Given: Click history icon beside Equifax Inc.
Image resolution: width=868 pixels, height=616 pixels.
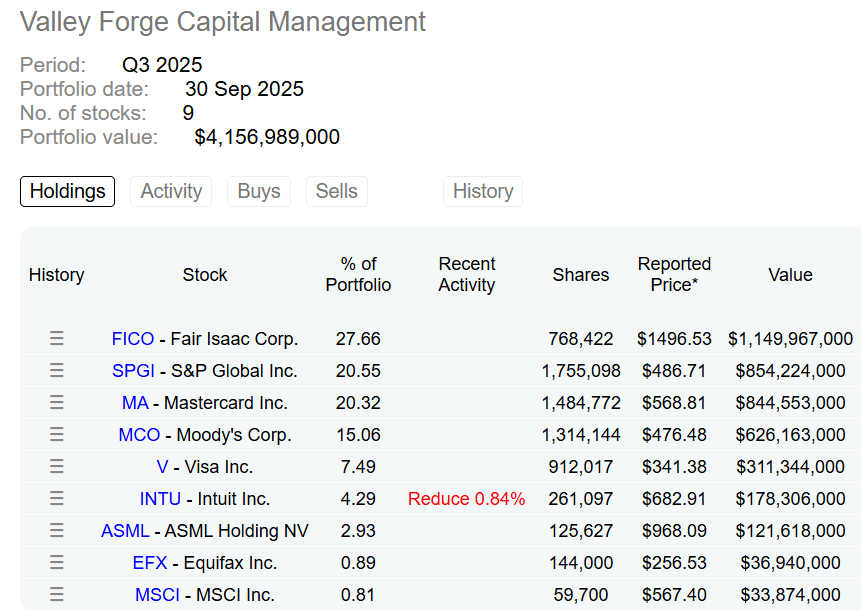Looking at the screenshot, I should tap(57, 563).
